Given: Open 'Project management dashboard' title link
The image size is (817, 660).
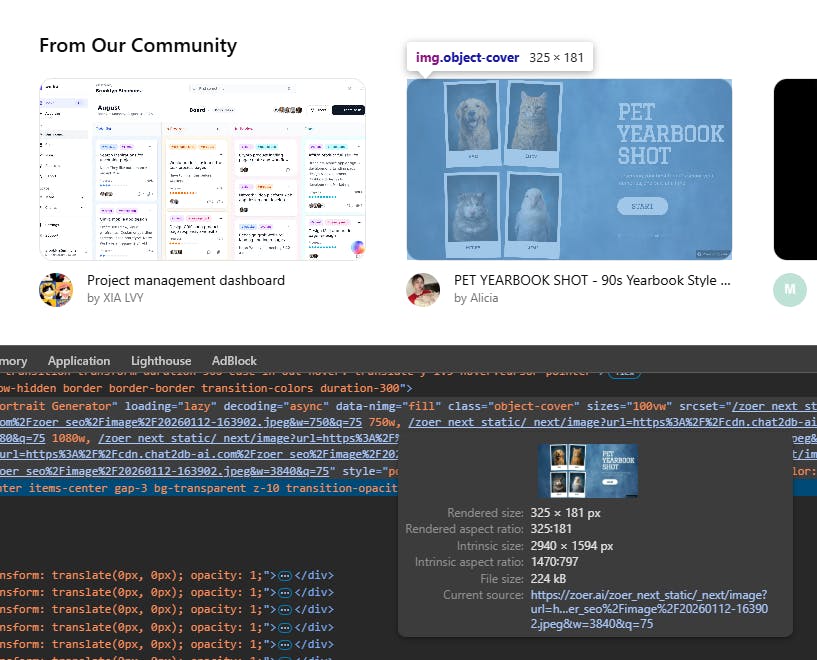Looking at the screenshot, I should tap(186, 280).
